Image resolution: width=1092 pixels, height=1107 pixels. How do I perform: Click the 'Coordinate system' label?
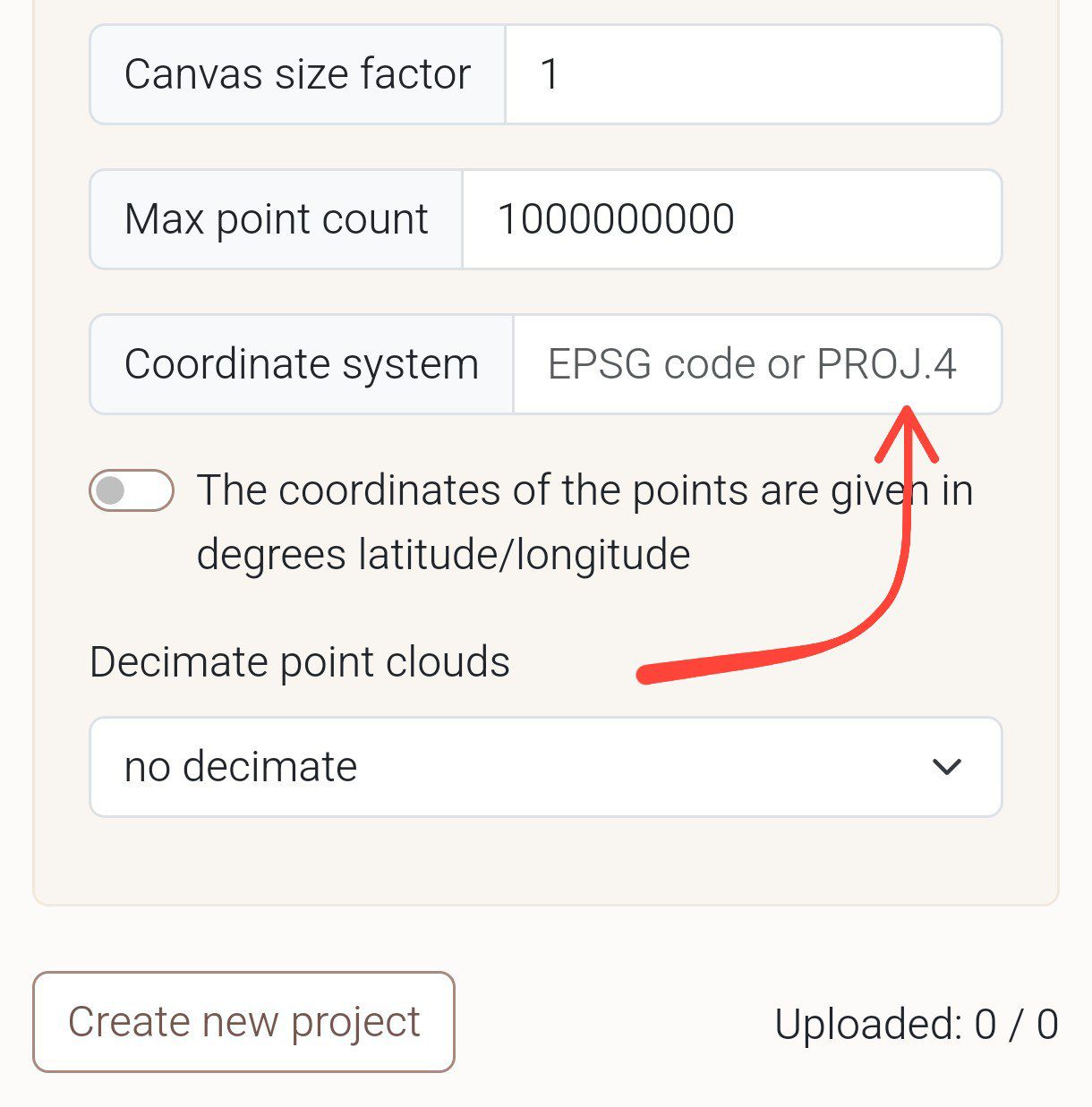[x=302, y=364]
